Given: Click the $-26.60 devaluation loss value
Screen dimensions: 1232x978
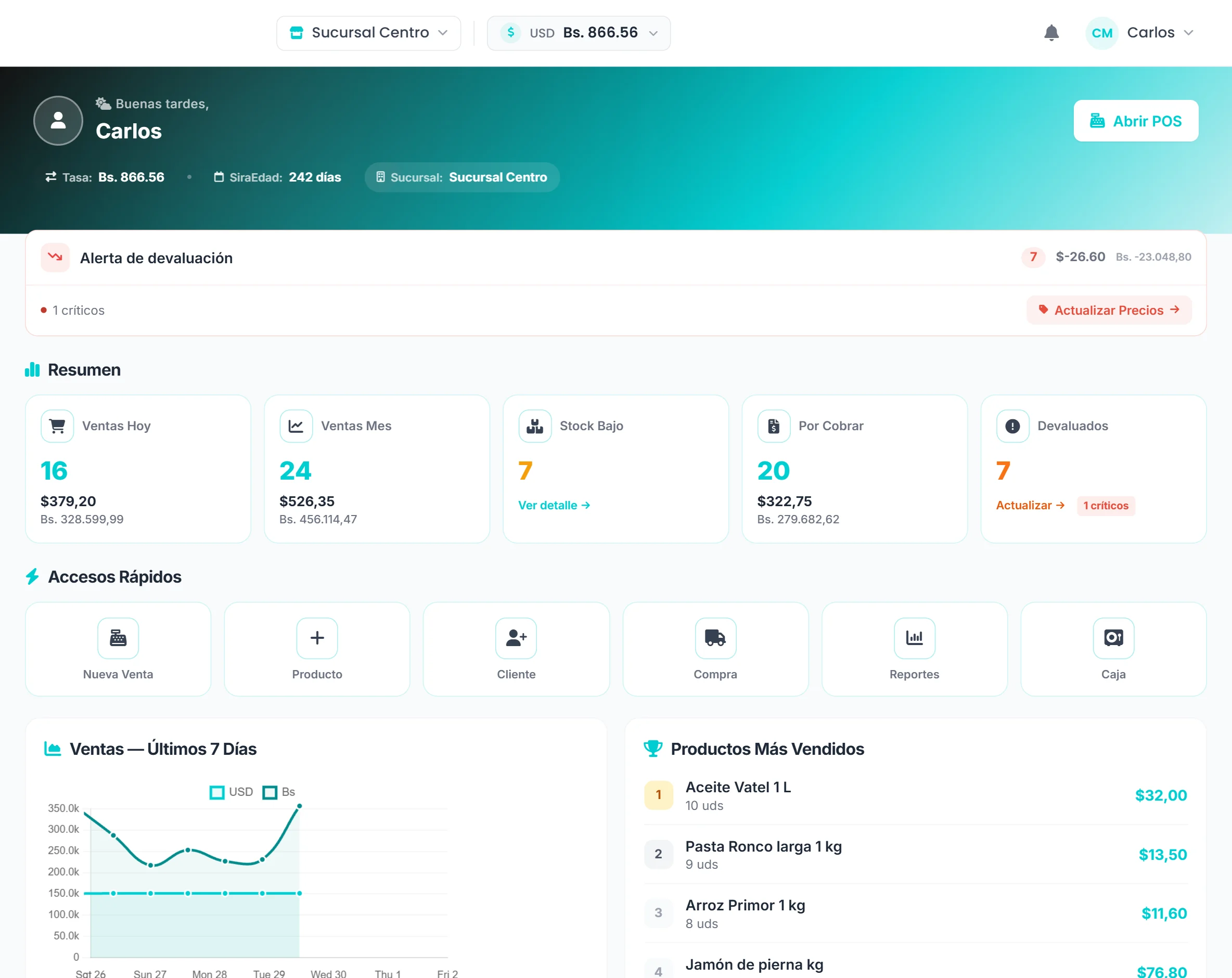Looking at the screenshot, I should tap(1080, 256).
